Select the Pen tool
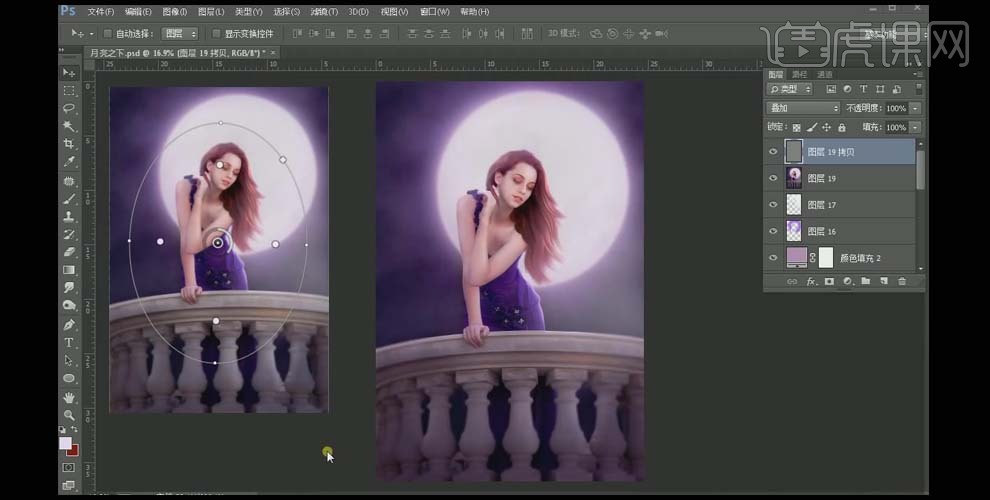The width and height of the screenshot is (990, 500). coord(69,324)
